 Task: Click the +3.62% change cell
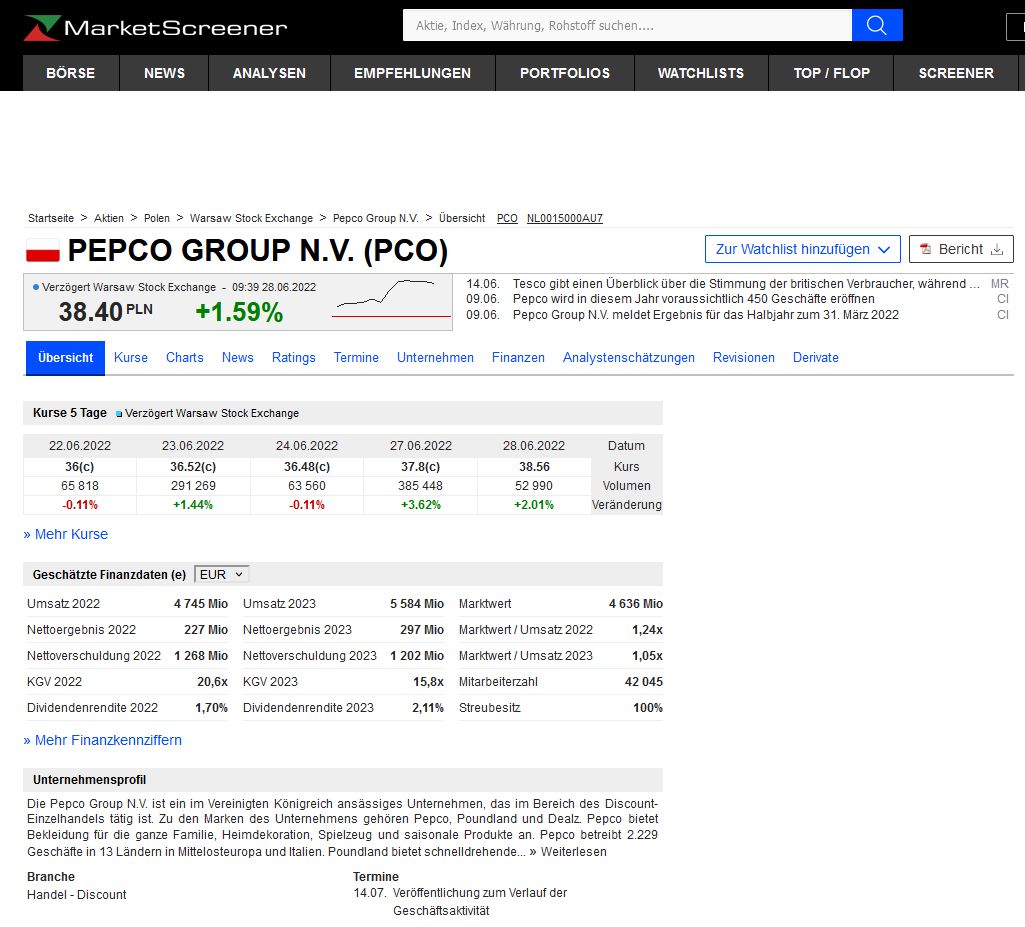click(x=420, y=505)
